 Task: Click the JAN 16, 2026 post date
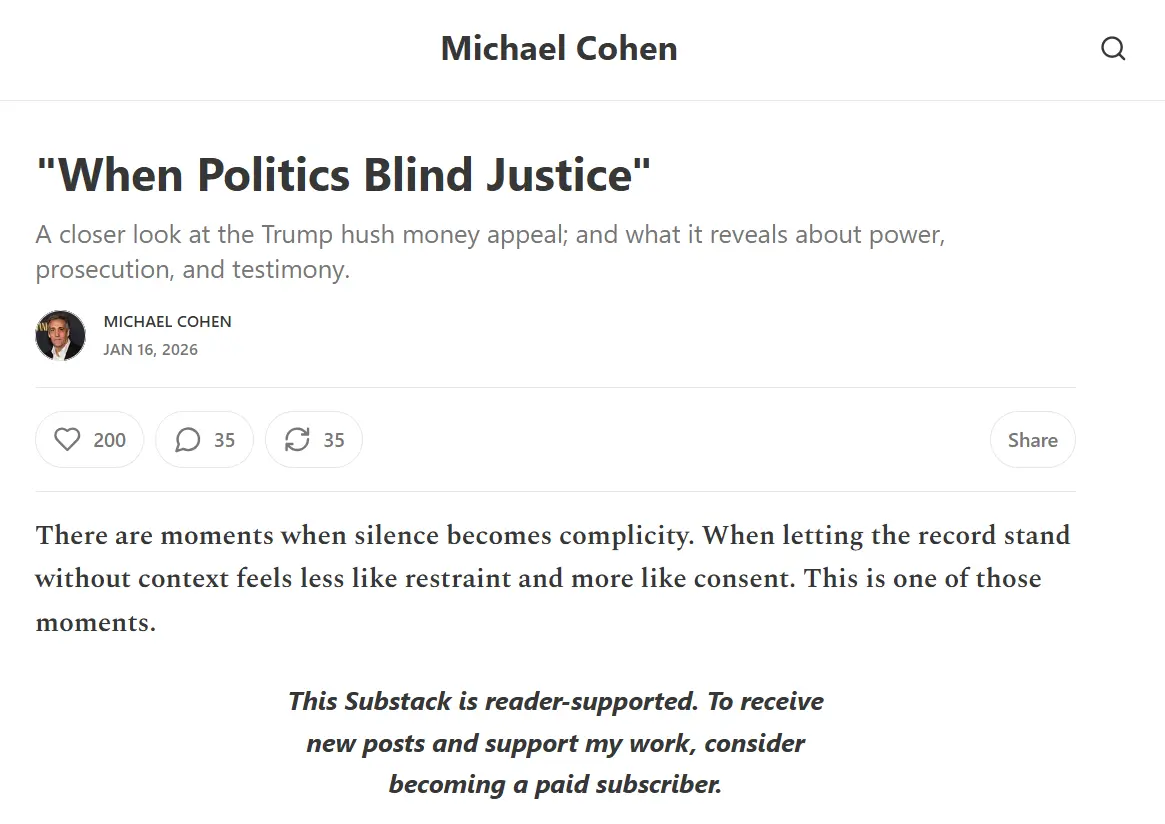[x=150, y=350]
